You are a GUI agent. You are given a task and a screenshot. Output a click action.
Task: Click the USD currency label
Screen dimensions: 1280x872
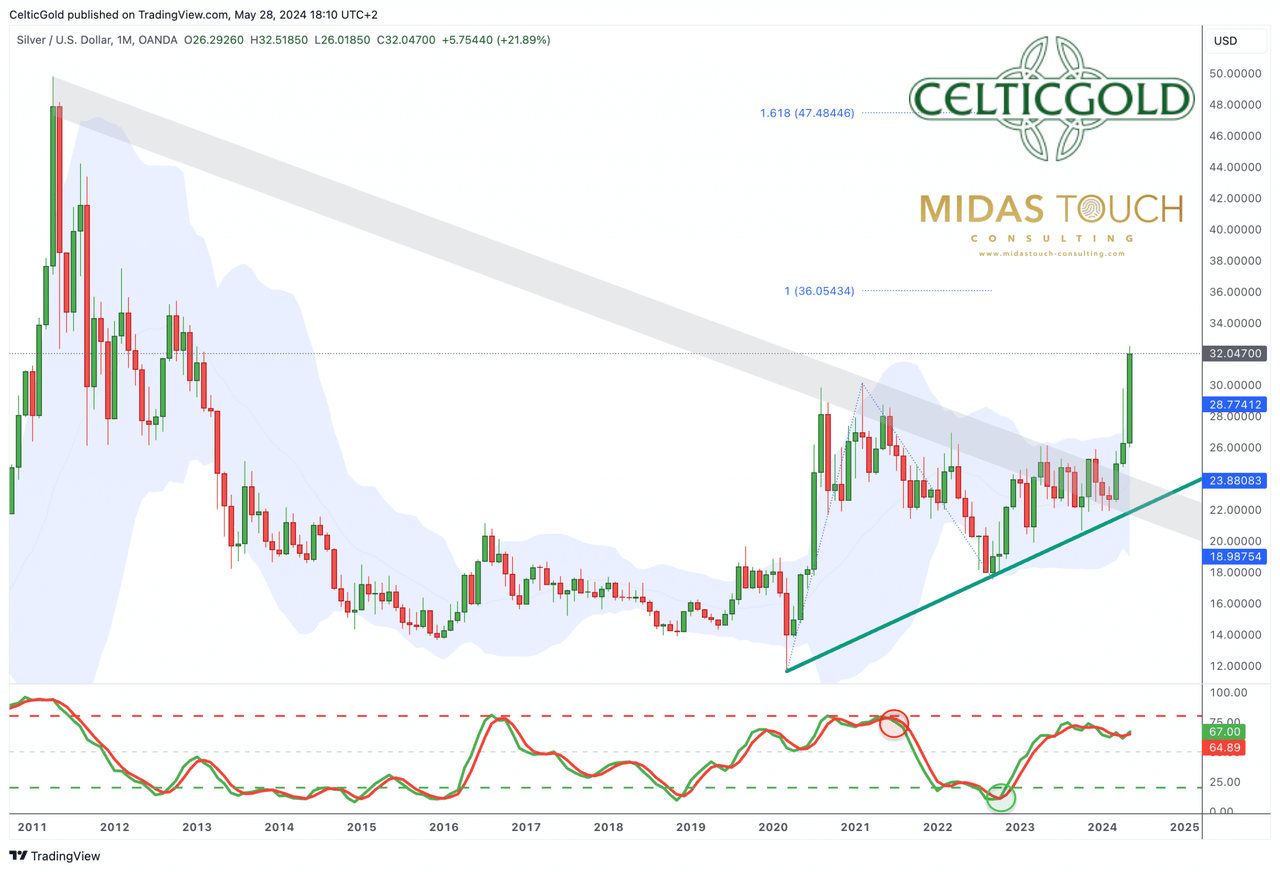1225,41
